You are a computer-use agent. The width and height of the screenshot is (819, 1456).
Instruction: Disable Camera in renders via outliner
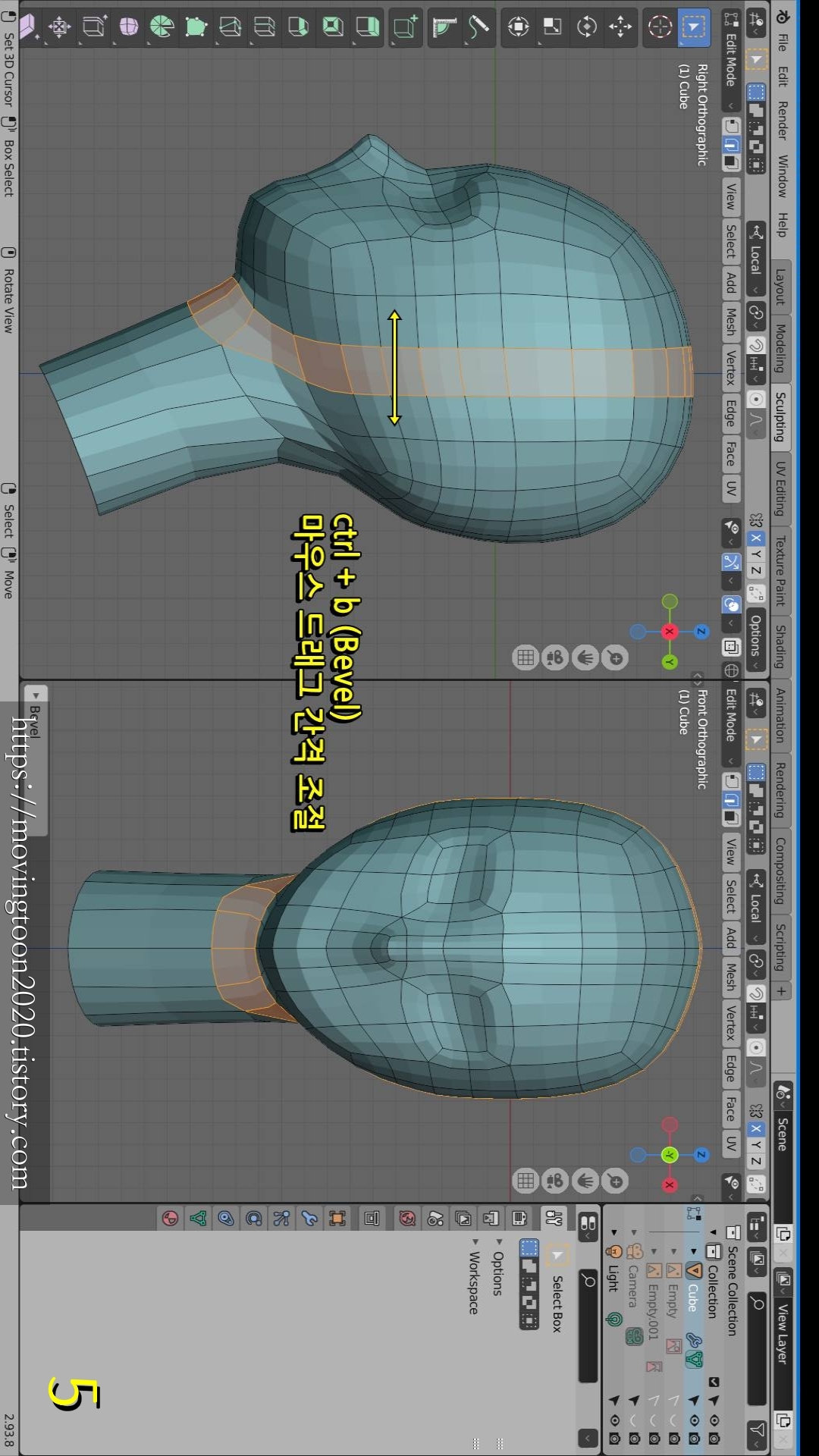point(635,1438)
